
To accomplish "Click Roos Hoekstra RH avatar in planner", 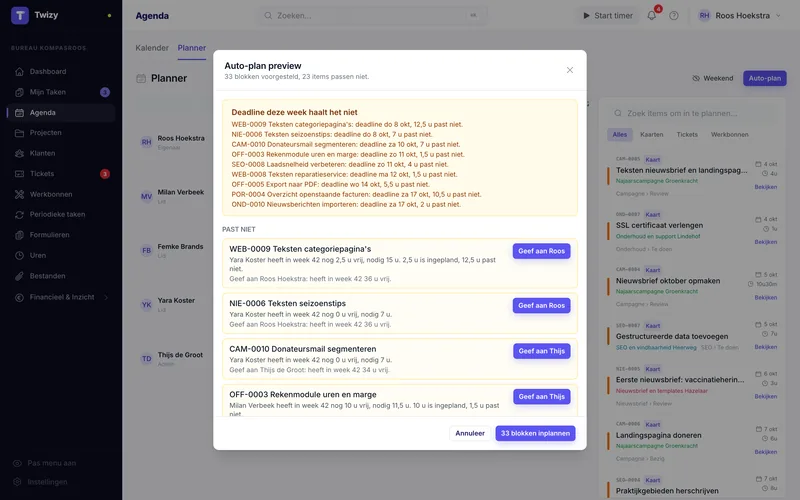I will tap(146, 142).
